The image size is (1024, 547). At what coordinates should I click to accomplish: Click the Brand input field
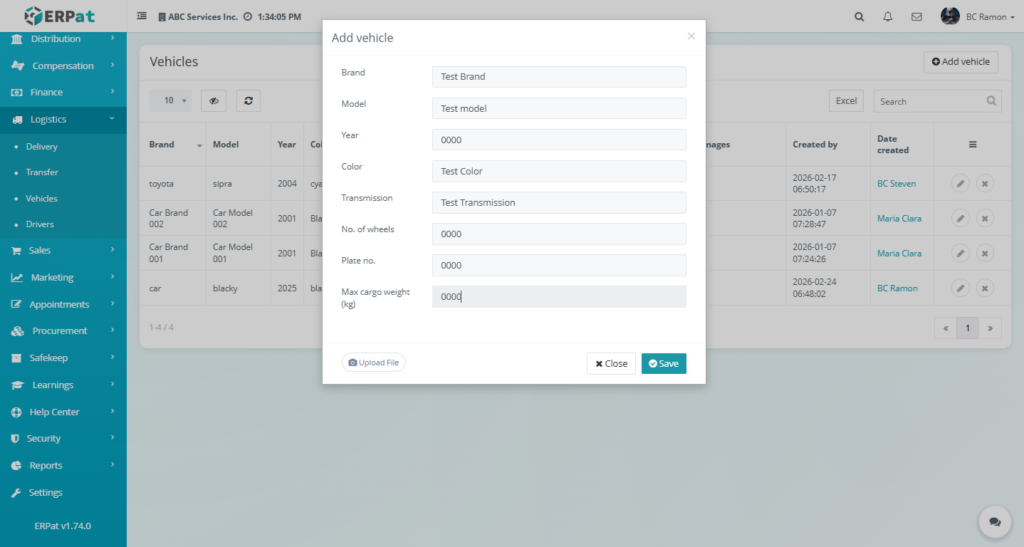coord(559,76)
